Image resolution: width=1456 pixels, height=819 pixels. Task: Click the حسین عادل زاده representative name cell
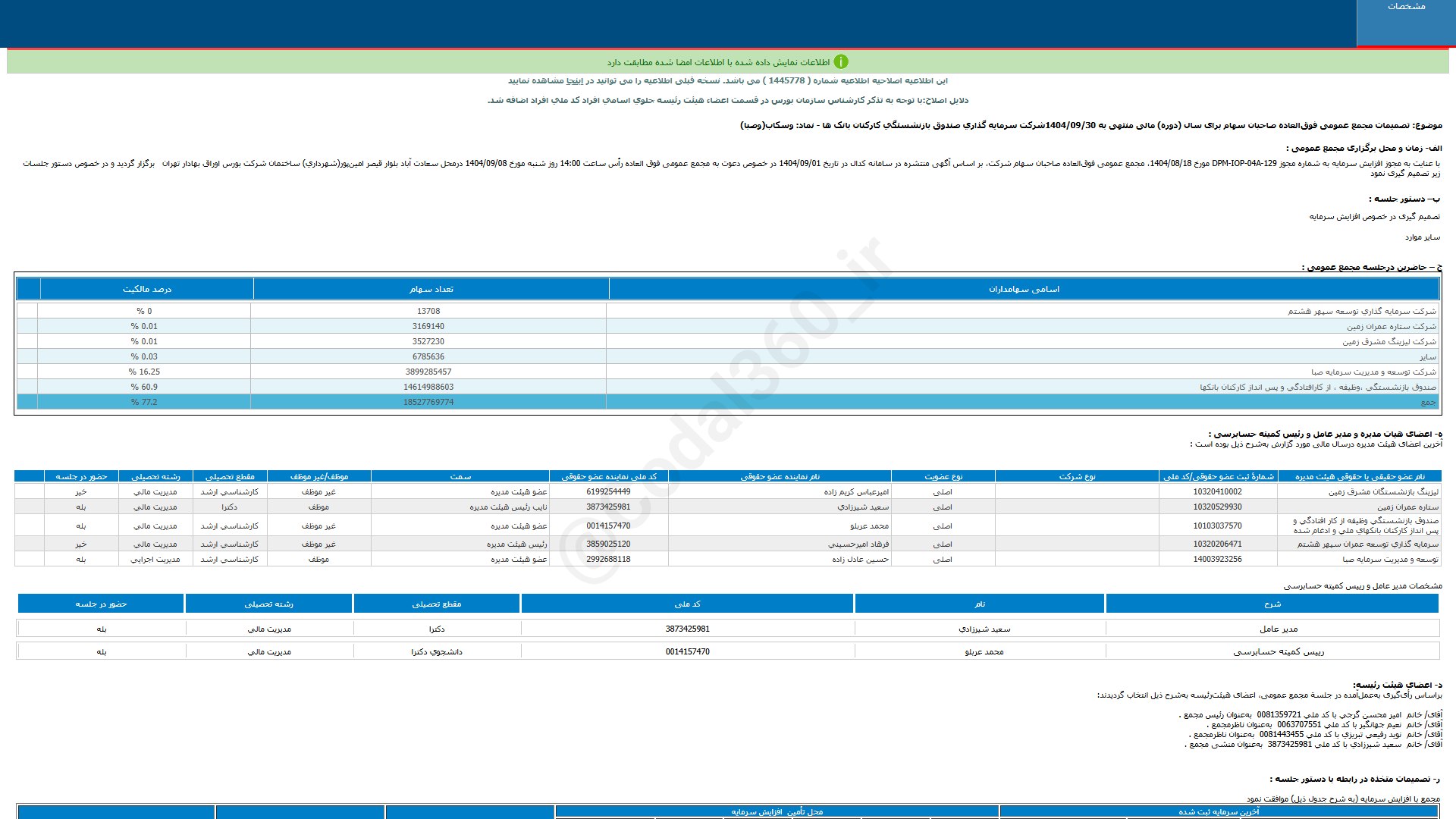click(860, 559)
